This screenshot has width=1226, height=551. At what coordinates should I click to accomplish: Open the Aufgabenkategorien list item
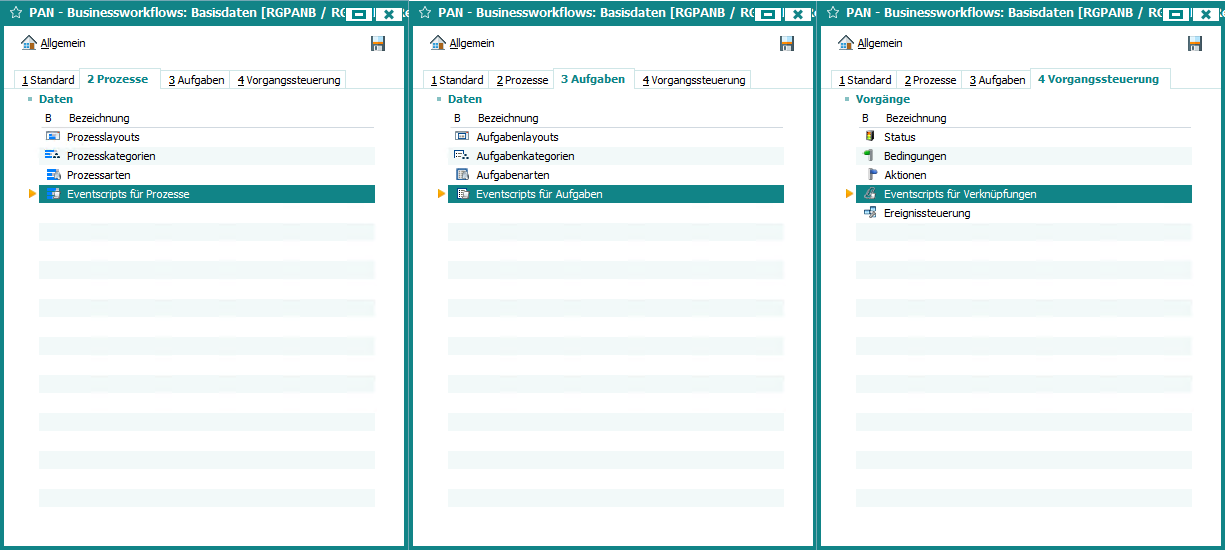(525, 156)
